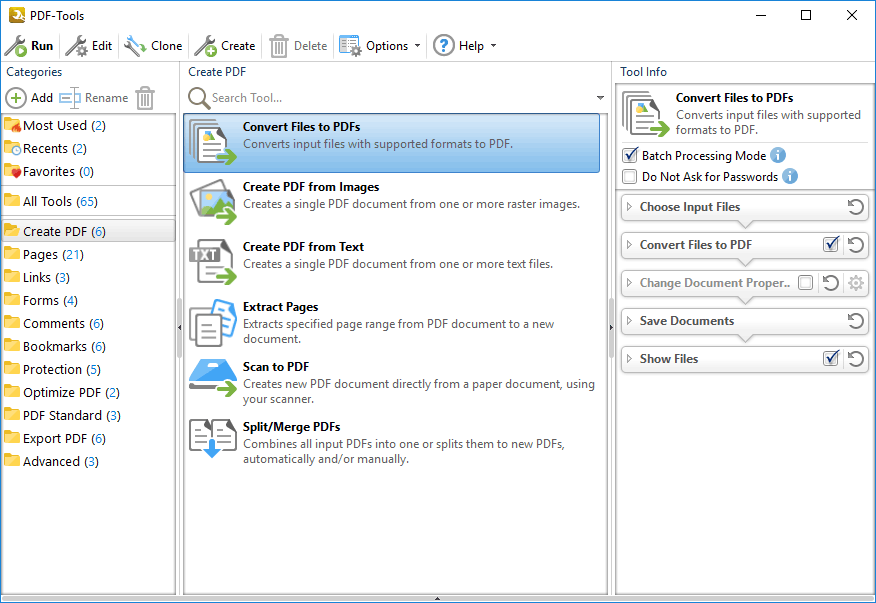
Task: Click the bottom panel expand arrow
Action: click(x=437, y=599)
